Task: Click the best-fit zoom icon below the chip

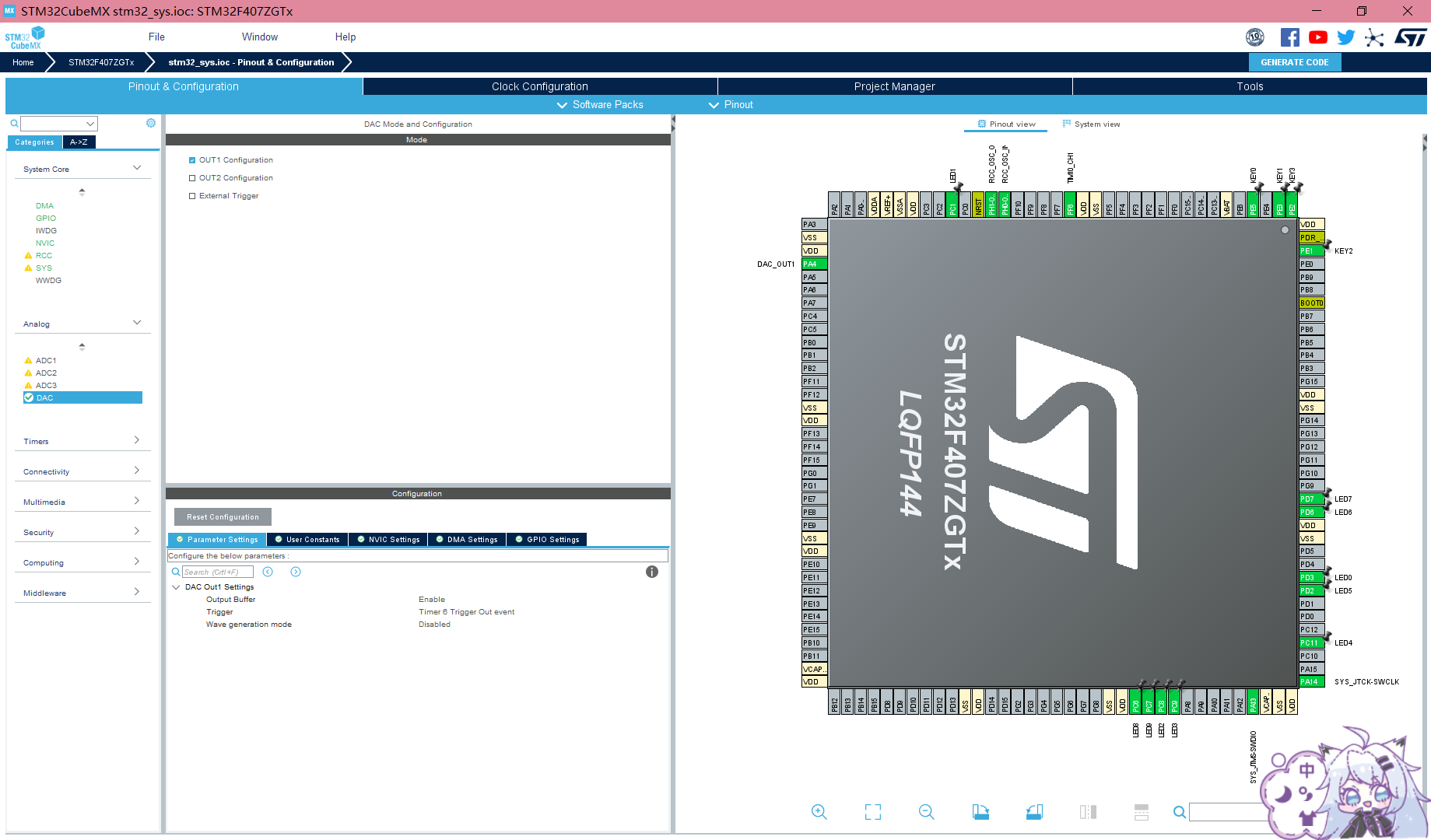Action: click(x=872, y=812)
